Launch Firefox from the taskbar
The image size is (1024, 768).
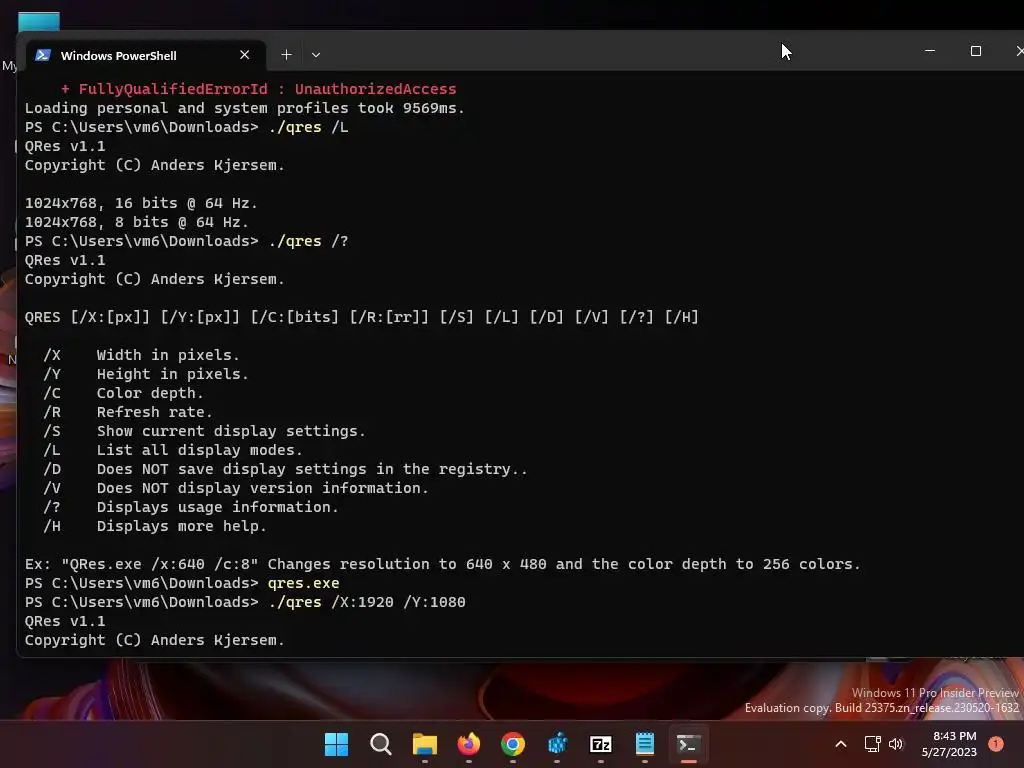468,744
